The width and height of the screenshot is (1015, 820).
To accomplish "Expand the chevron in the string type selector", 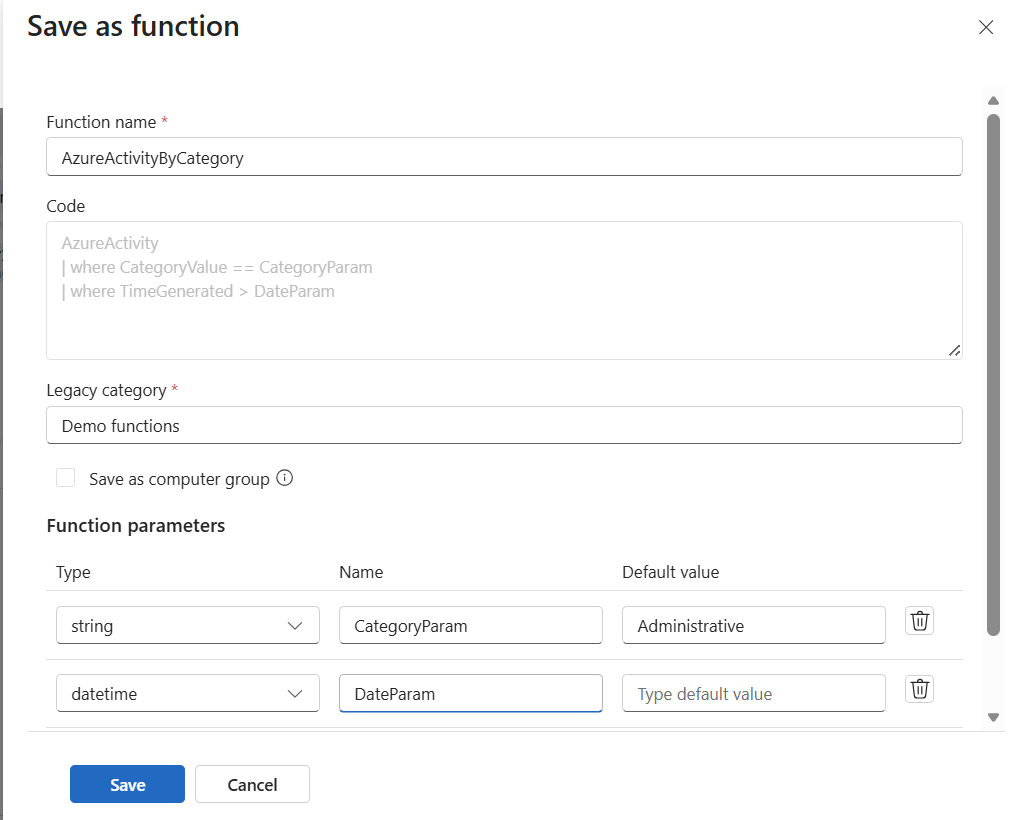I will click(x=295, y=626).
